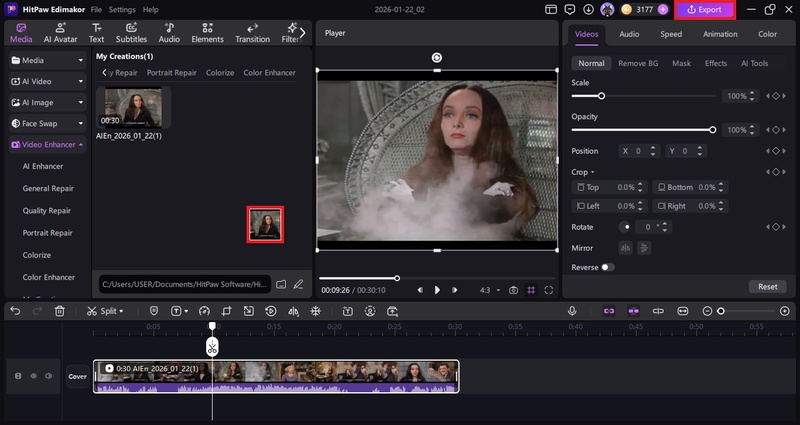The height and width of the screenshot is (425, 800).
Task: Zoom in timeline with plus icon
Action: click(785, 311)
